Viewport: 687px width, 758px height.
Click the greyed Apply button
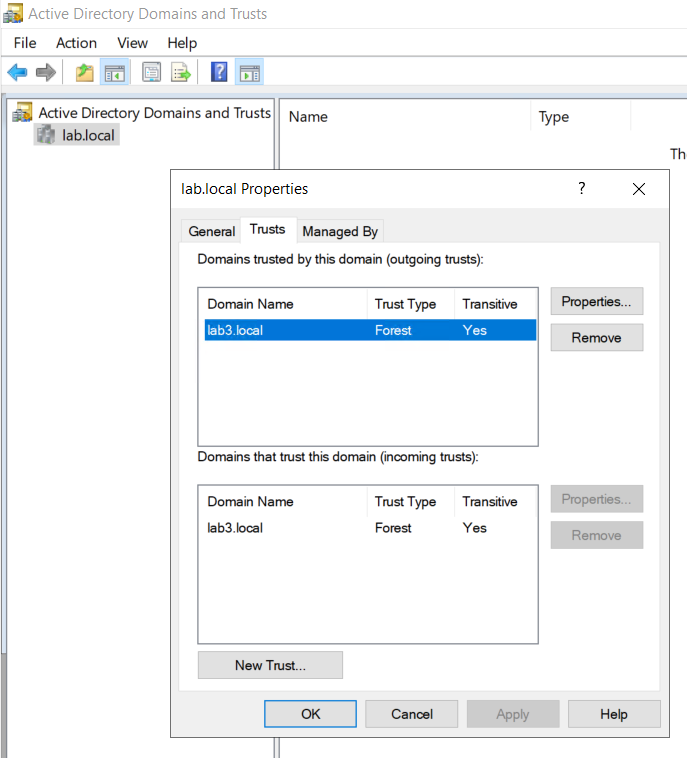tap(513, 714)
